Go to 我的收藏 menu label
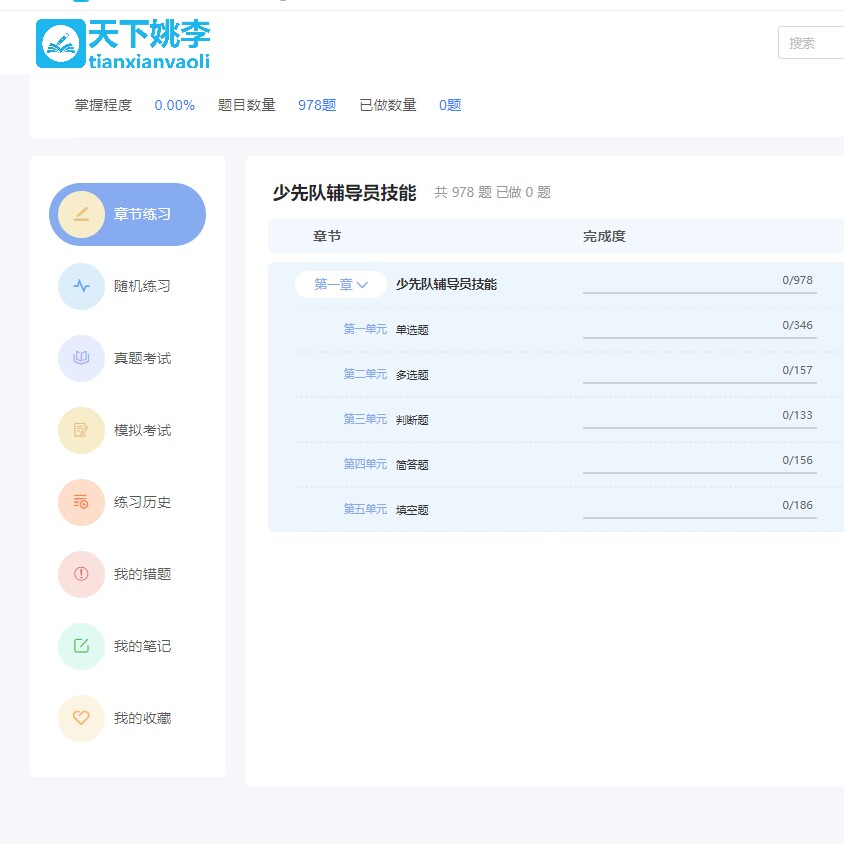This screenshot has height=844, width=844. point(142,718)
